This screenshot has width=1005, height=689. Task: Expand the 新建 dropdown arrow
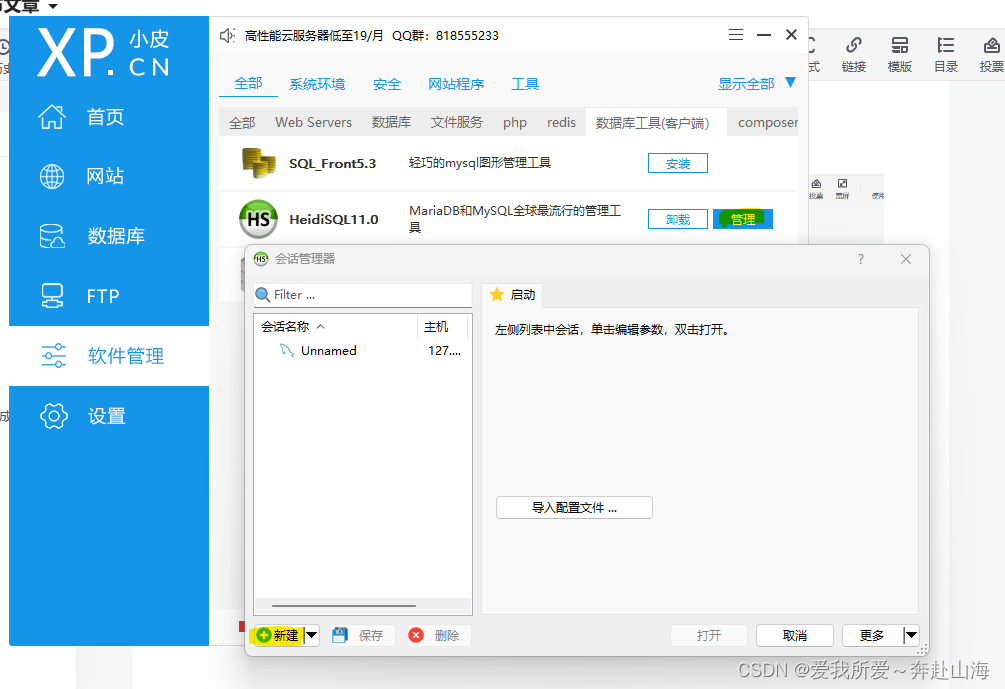(x=311, y=635)
